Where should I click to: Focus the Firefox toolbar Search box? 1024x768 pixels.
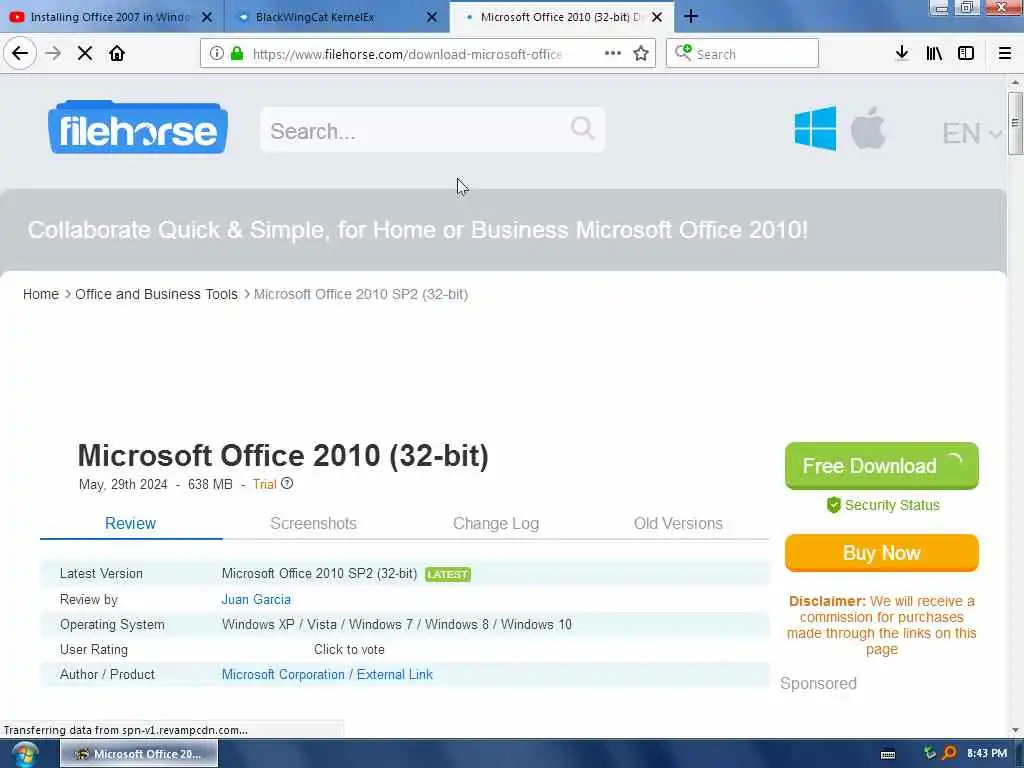tap(742, 53)
